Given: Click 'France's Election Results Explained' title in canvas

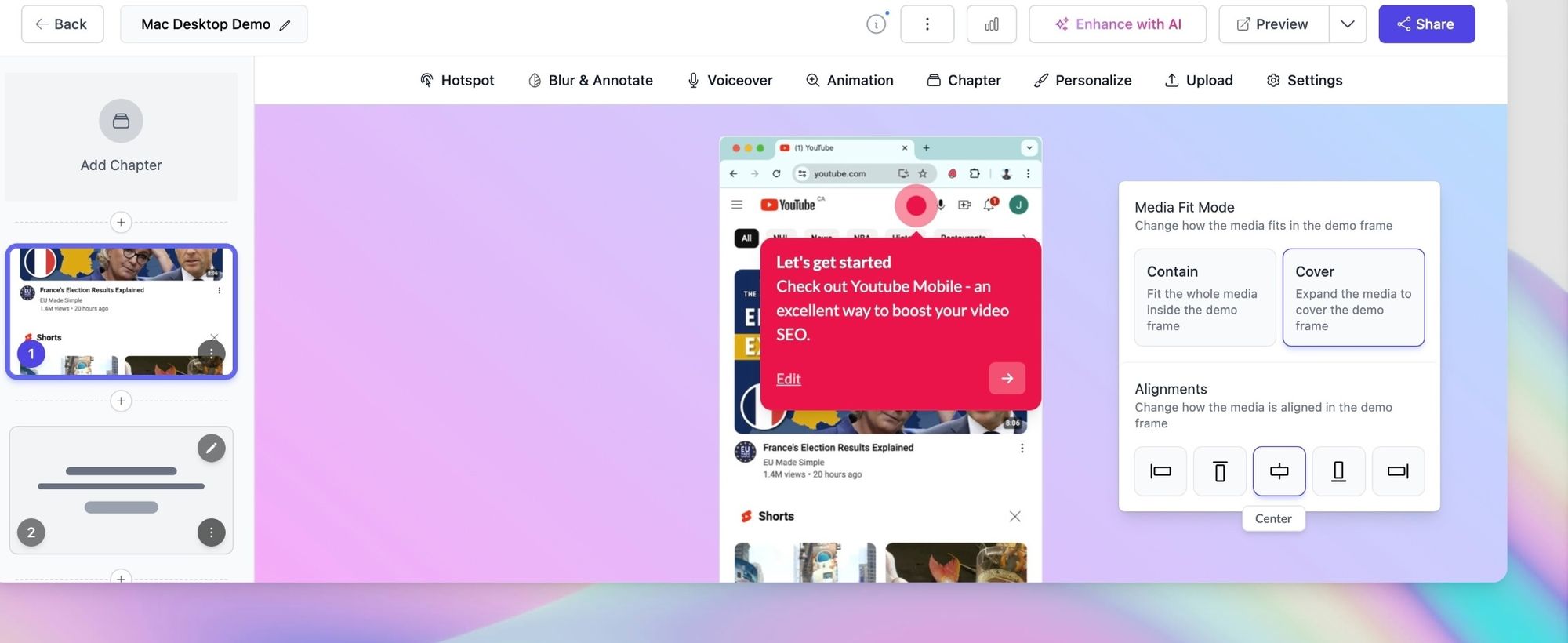Looking at the screenshot, I should [x=838, y=448].
